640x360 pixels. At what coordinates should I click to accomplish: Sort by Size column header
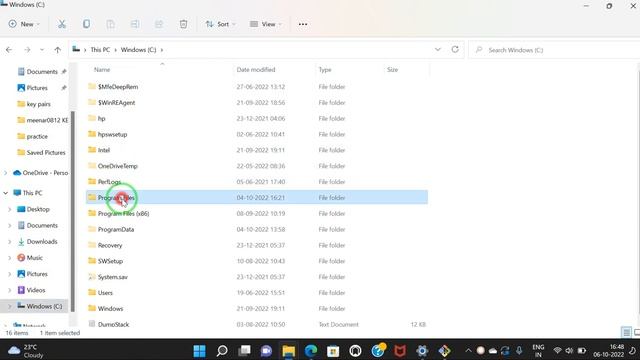[x=392, y=70]
